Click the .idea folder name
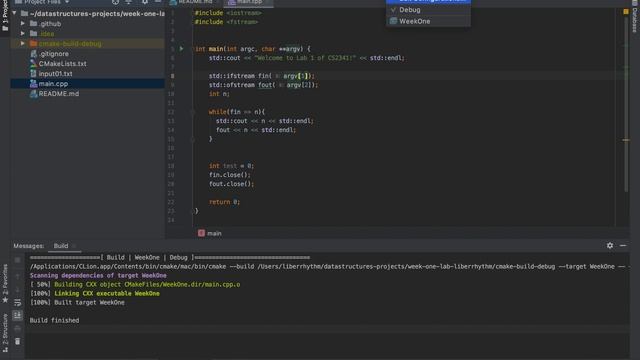The image size is (640, 360). [x=46, y=34]
